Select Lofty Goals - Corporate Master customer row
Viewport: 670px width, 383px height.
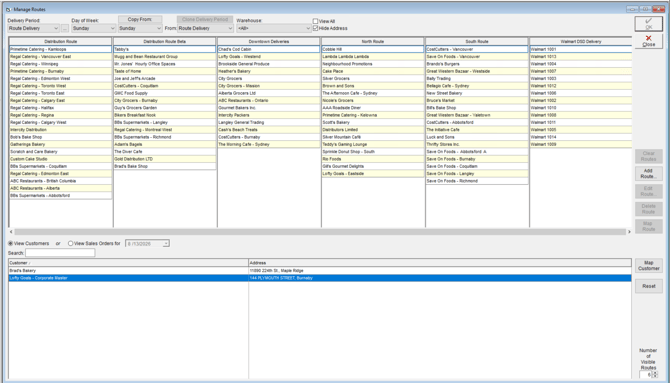click(x=320, y=278)
